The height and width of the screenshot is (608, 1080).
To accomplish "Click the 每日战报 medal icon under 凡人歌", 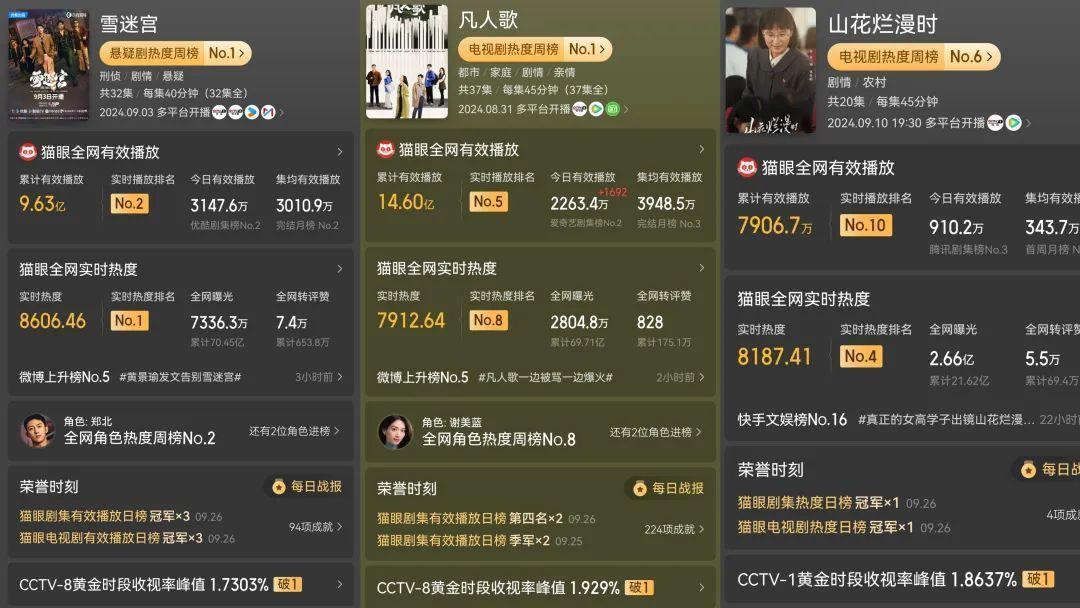I will point(640,488).
